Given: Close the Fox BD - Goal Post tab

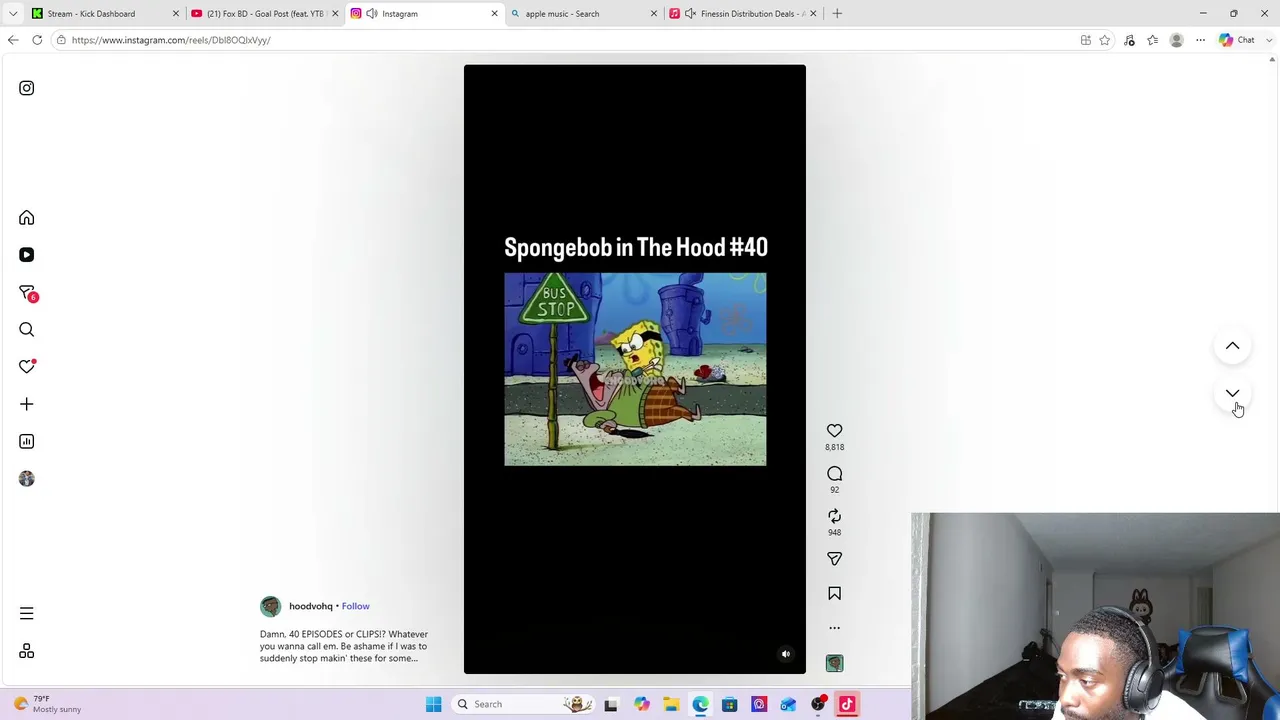Looking at the screenshot, I should tap(335, 14).
